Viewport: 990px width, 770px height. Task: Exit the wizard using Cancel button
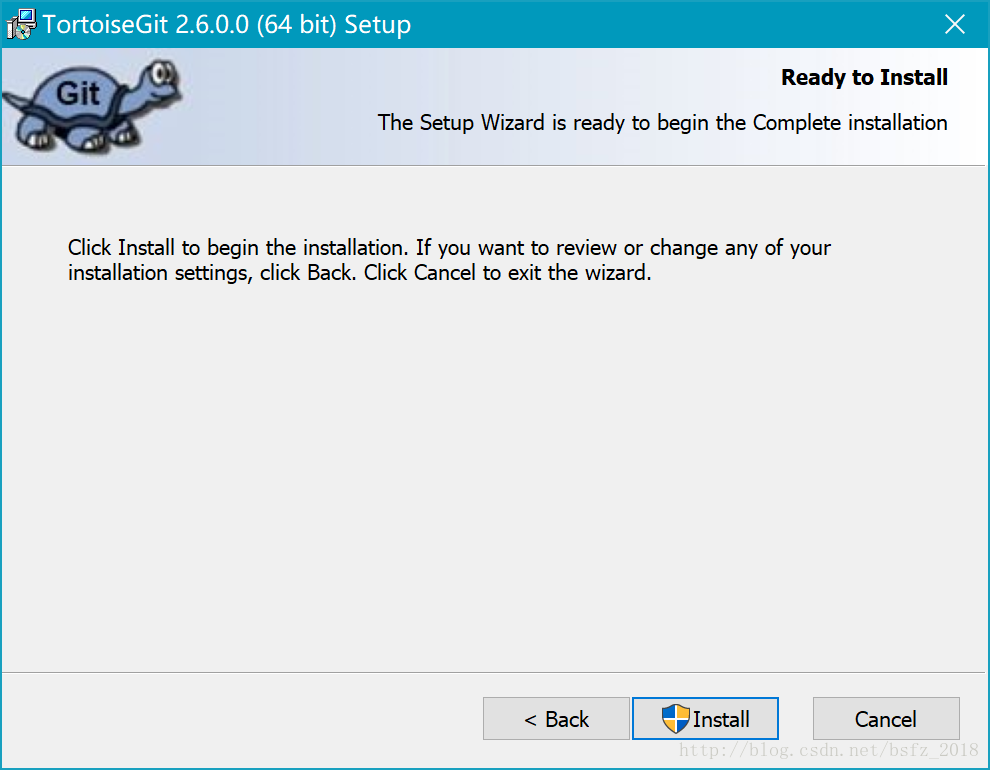886,718
